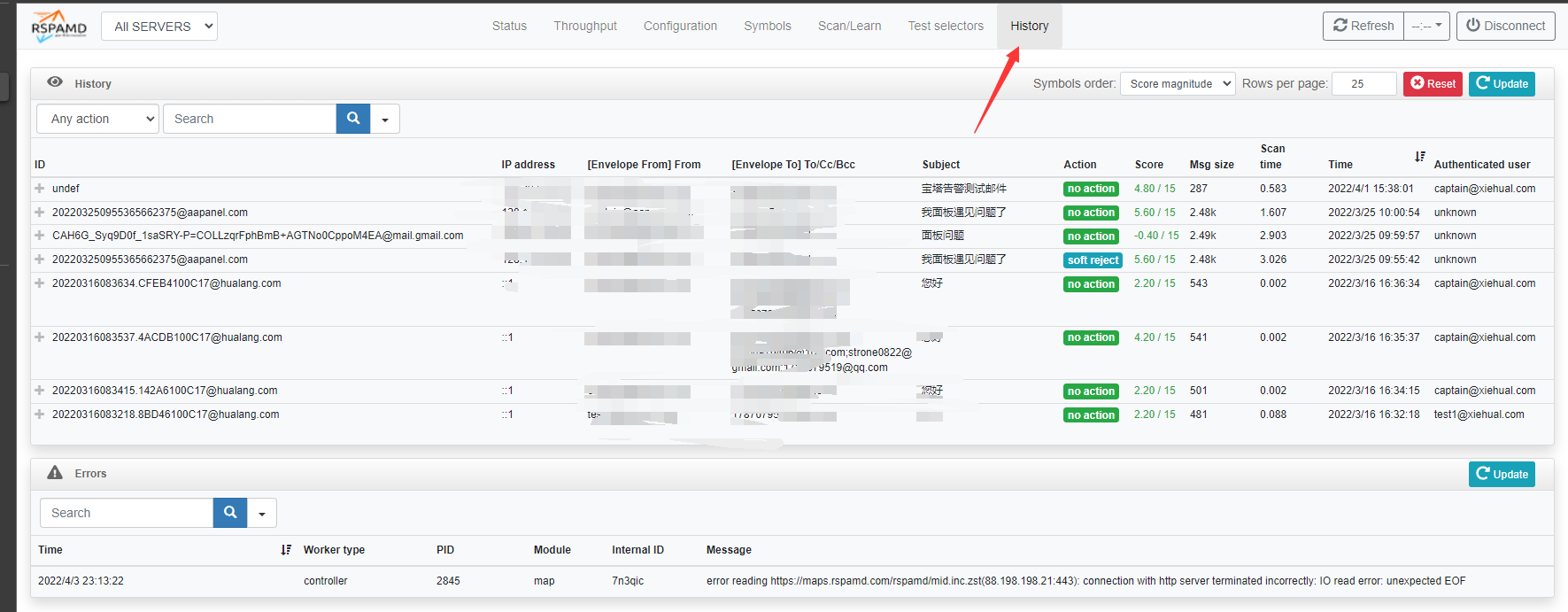Reset the history with the Reset button
Viewport: 1568px width, 612px height.
coord(1433,84)
